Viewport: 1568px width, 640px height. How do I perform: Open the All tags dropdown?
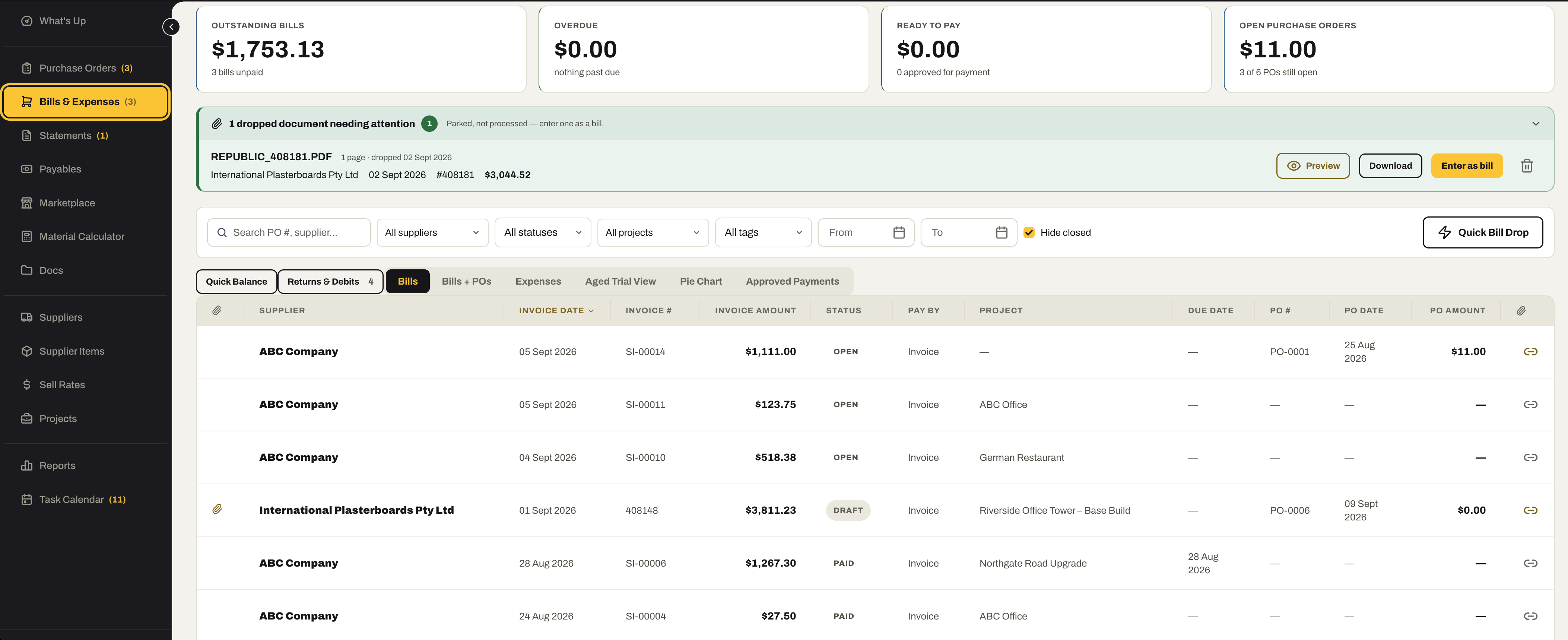(763, 232)
